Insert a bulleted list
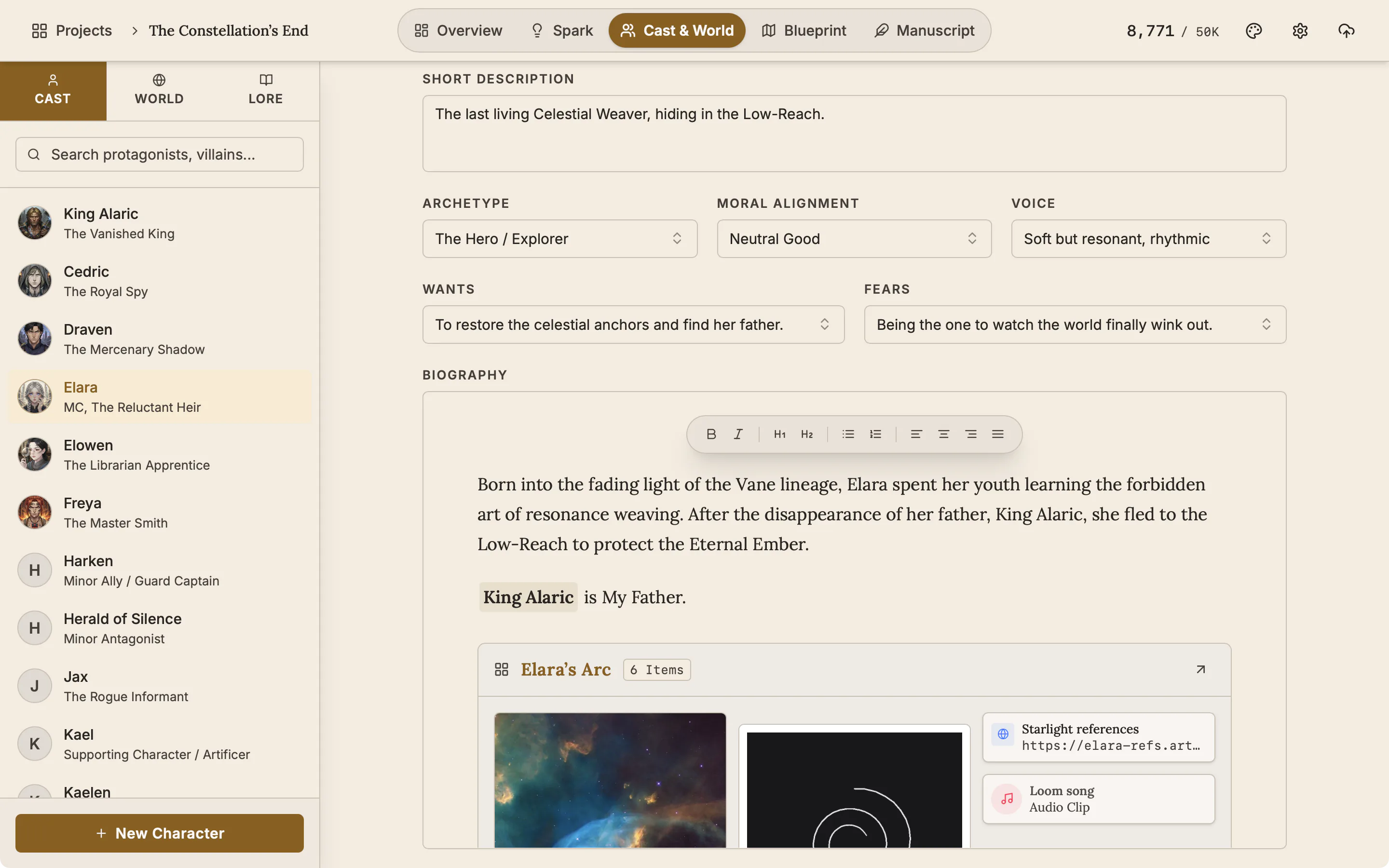Image resolution: width=1389 pixels, height=868 pixels. (x=848, y=434)
